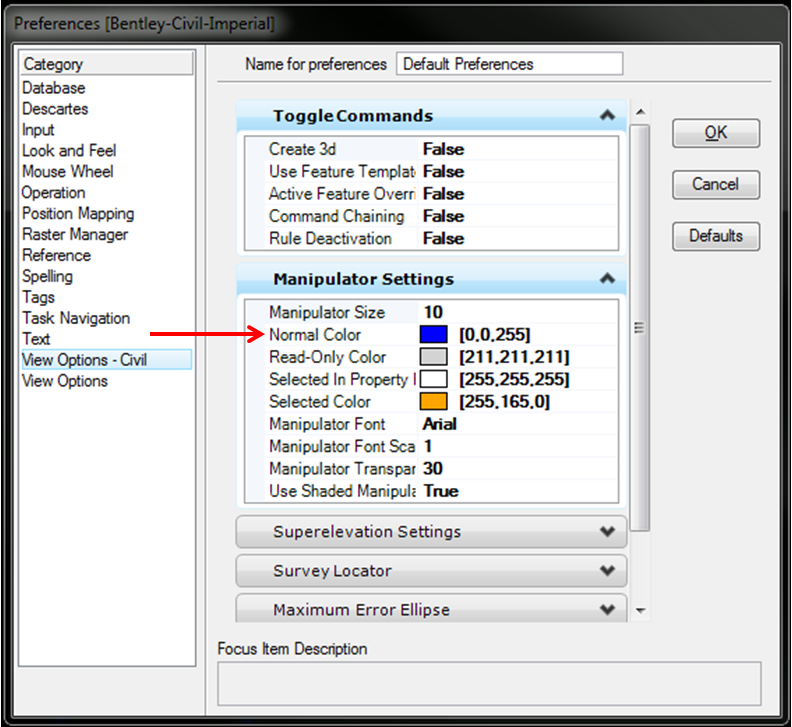Click the Name for preferences field
Screen dimensions: 792x727
[509, 64]
